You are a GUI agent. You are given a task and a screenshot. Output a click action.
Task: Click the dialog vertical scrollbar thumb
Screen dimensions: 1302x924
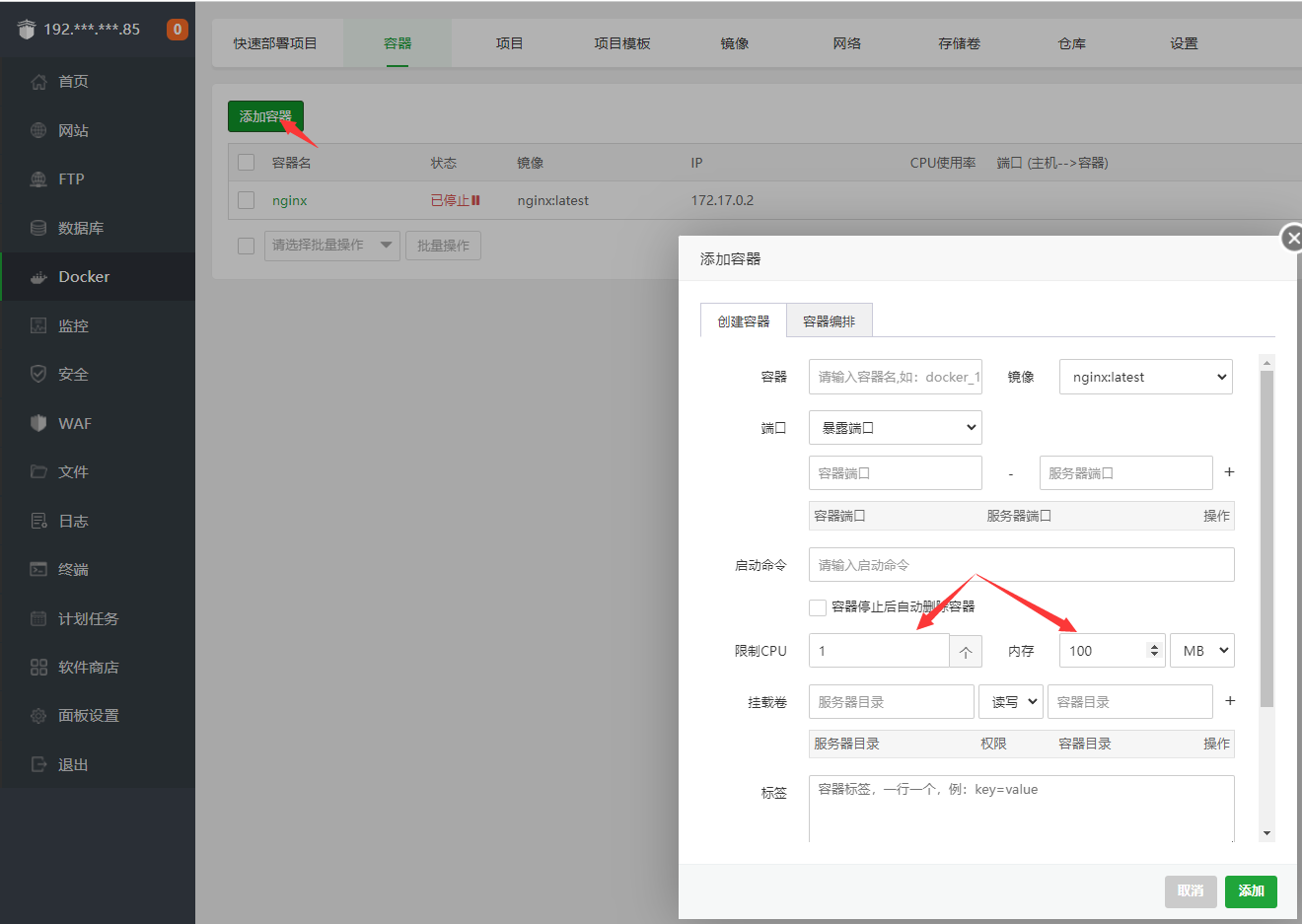click(1267, 539)
